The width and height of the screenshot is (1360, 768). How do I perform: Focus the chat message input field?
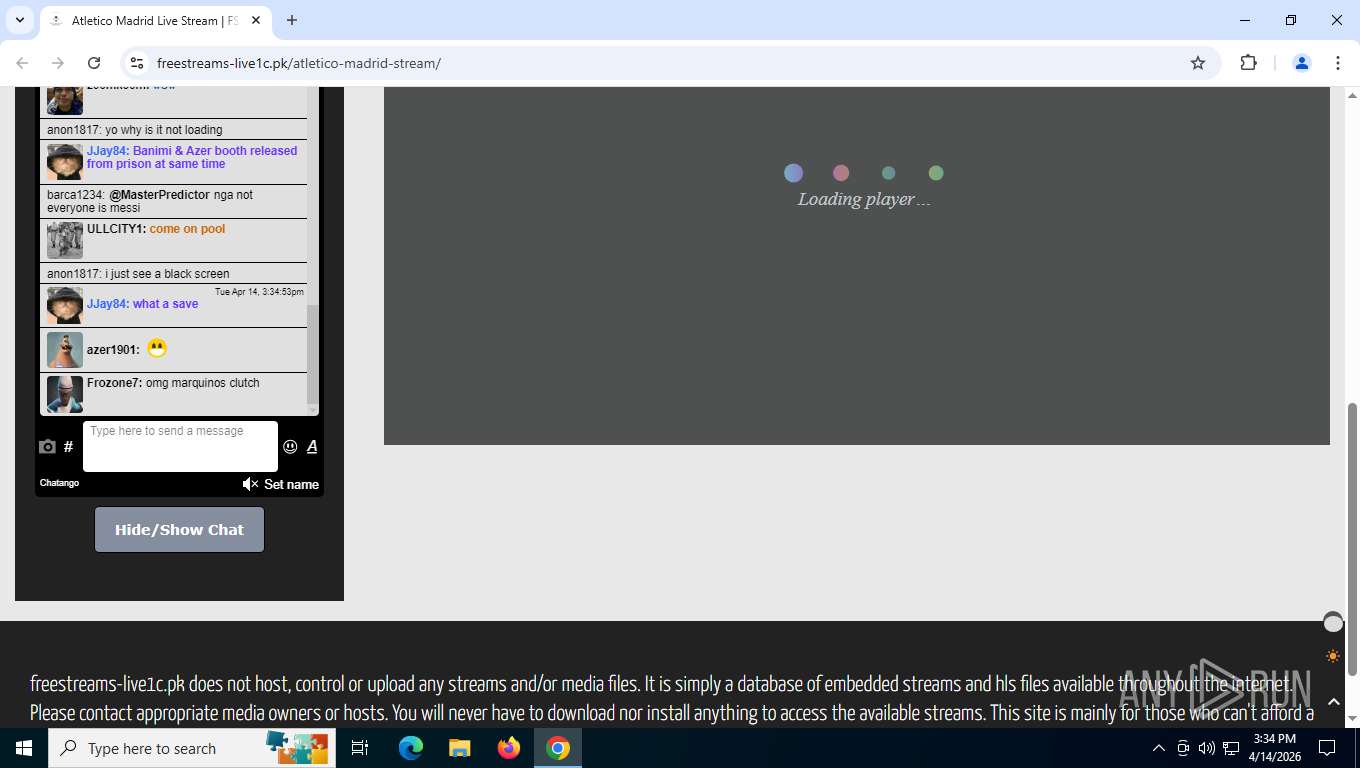coord(180,446)
